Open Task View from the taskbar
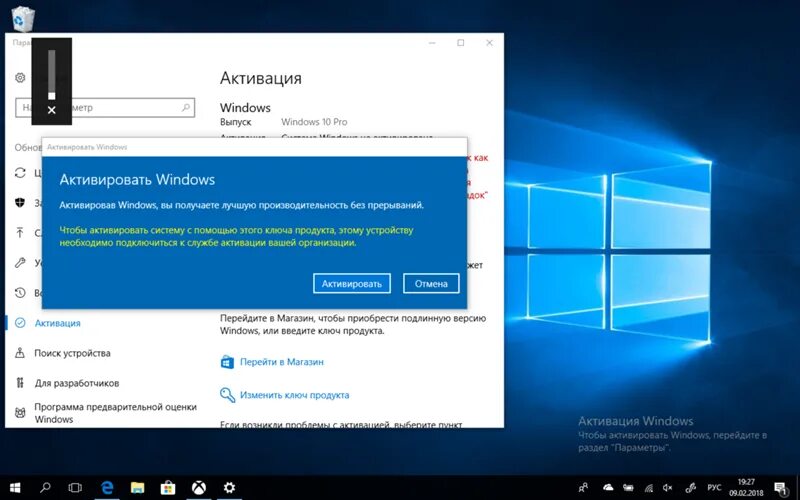Viewport: 800px width, 500px height. pos(75,488)
